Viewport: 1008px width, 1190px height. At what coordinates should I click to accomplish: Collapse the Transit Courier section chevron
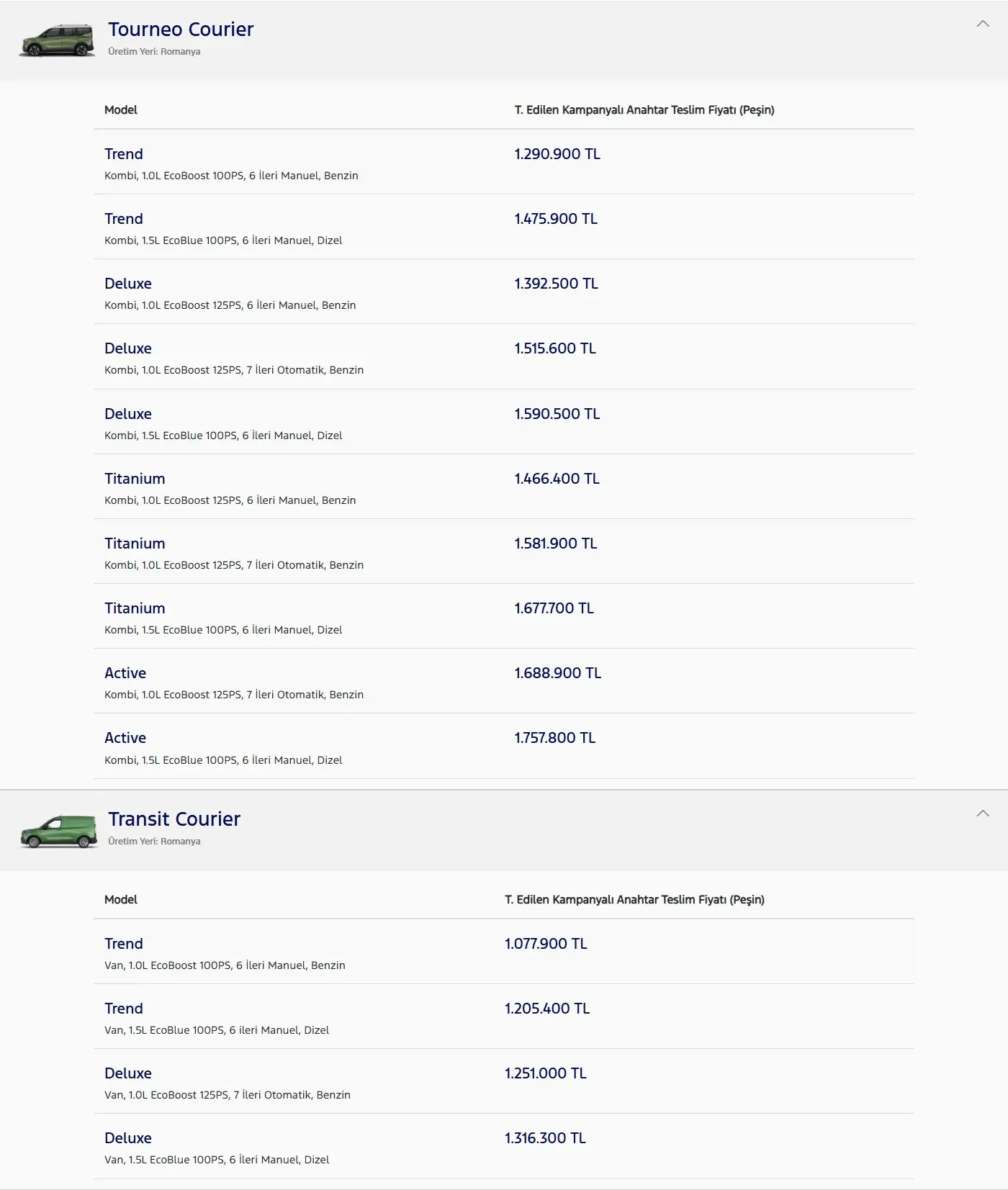[982, 813]
